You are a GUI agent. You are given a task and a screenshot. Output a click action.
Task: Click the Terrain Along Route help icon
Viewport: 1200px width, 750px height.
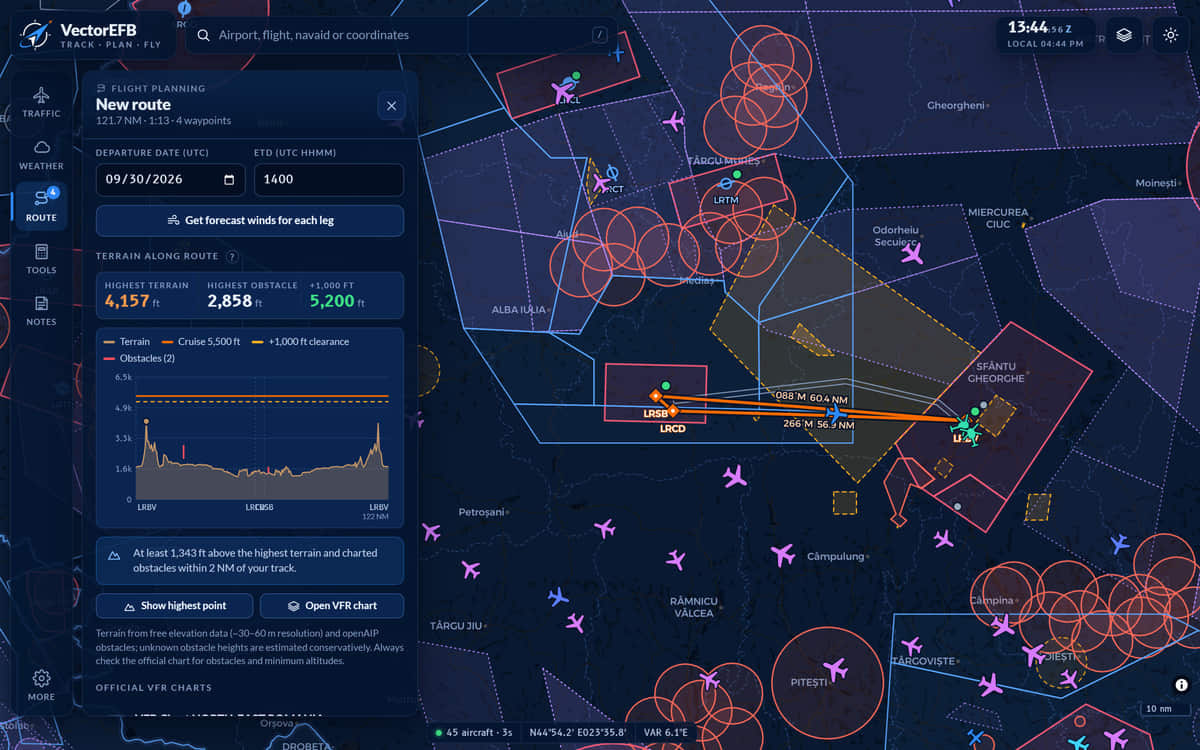pos(232,257)
